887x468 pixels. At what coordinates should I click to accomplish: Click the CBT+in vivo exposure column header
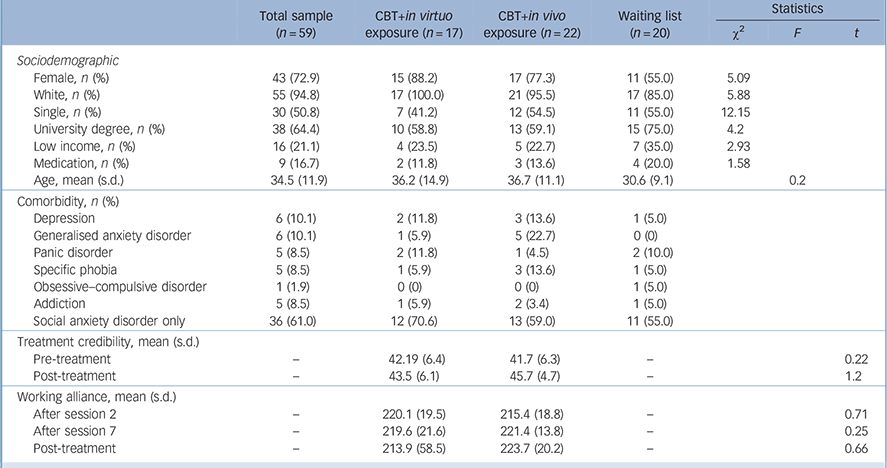526,24
